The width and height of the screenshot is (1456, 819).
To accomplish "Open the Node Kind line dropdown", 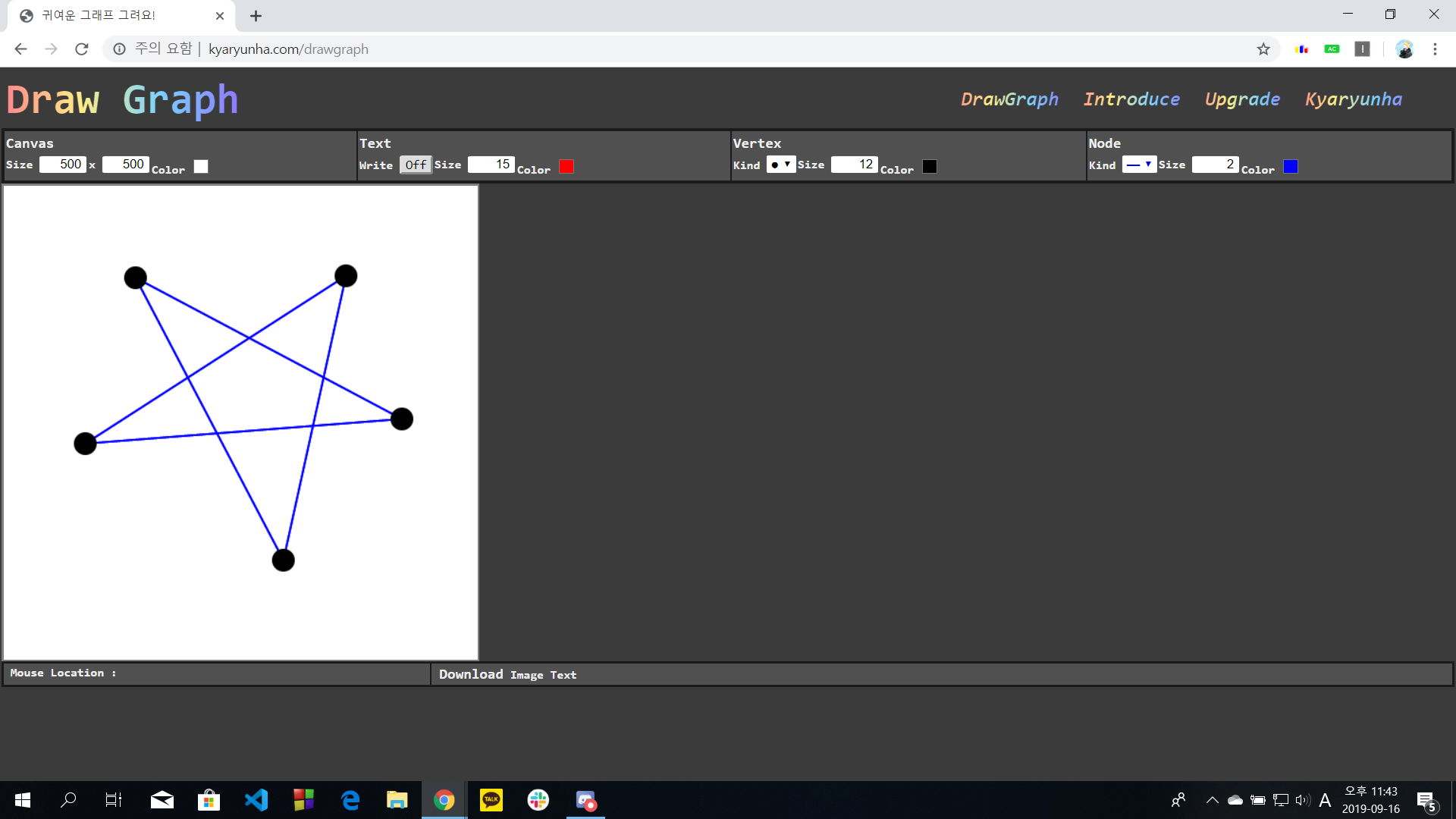I will coord(1138,165).
